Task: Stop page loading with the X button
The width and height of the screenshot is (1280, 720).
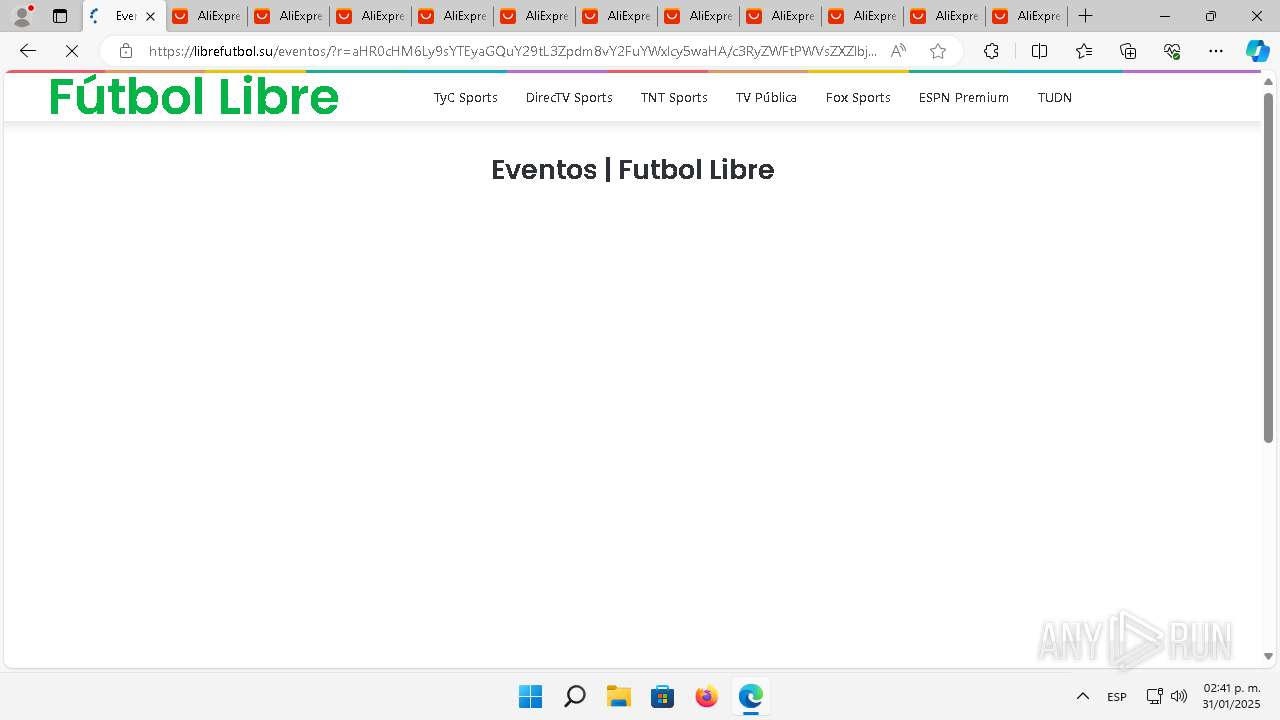Action: click(72, 51)
